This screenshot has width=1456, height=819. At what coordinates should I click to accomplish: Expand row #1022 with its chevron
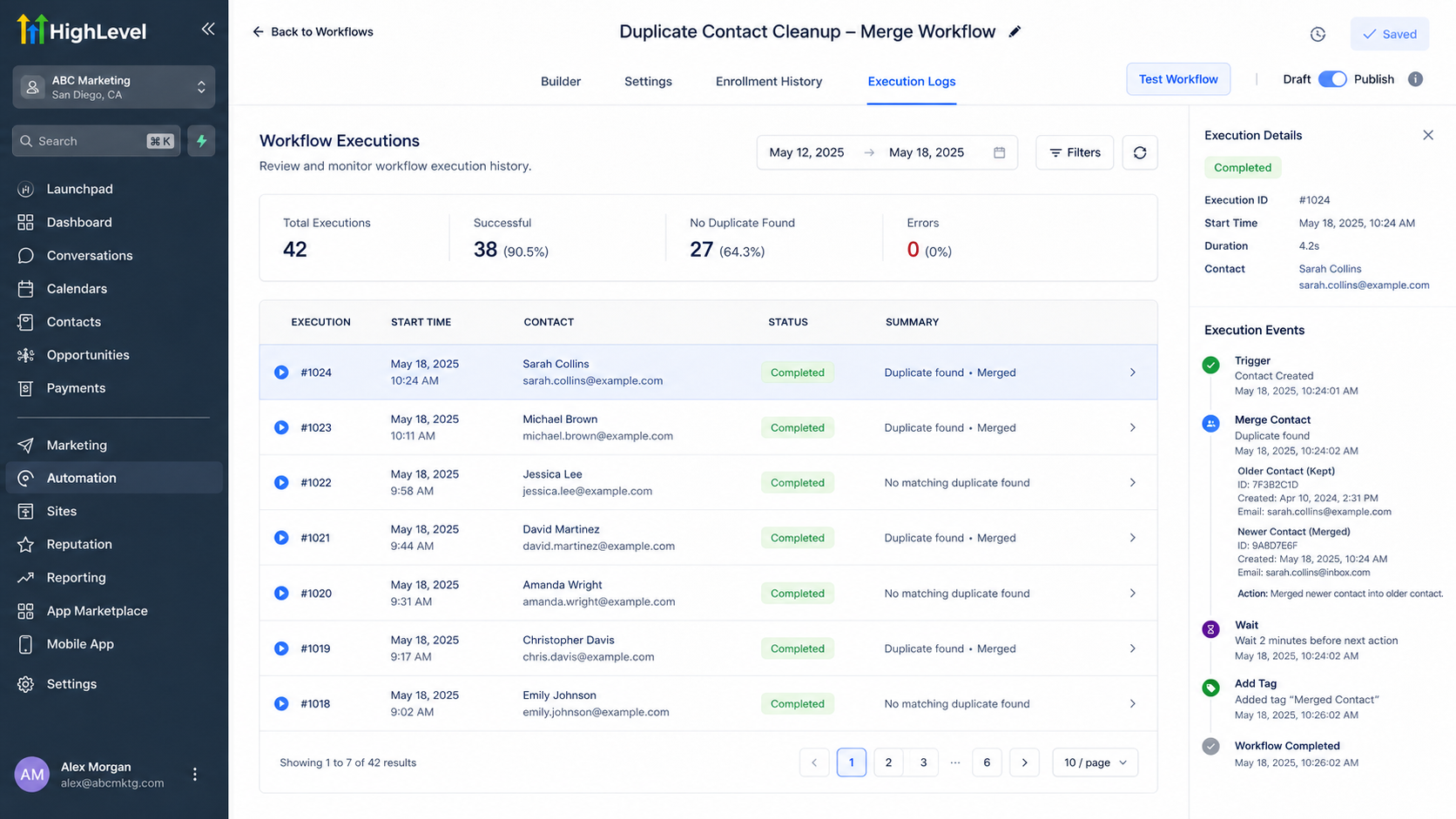point(1133,482)
